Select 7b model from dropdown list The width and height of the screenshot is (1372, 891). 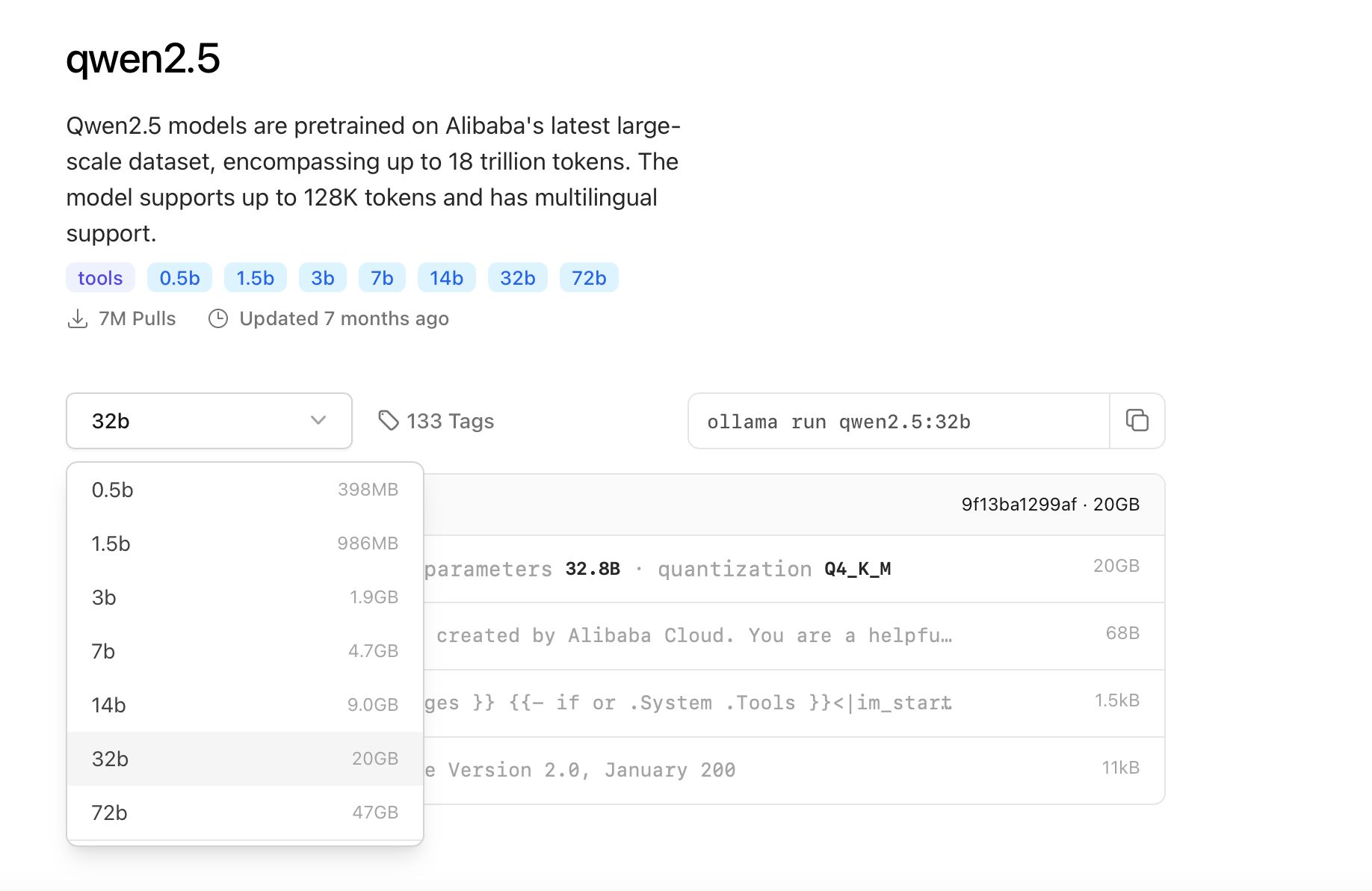click(x=245, y=652)
